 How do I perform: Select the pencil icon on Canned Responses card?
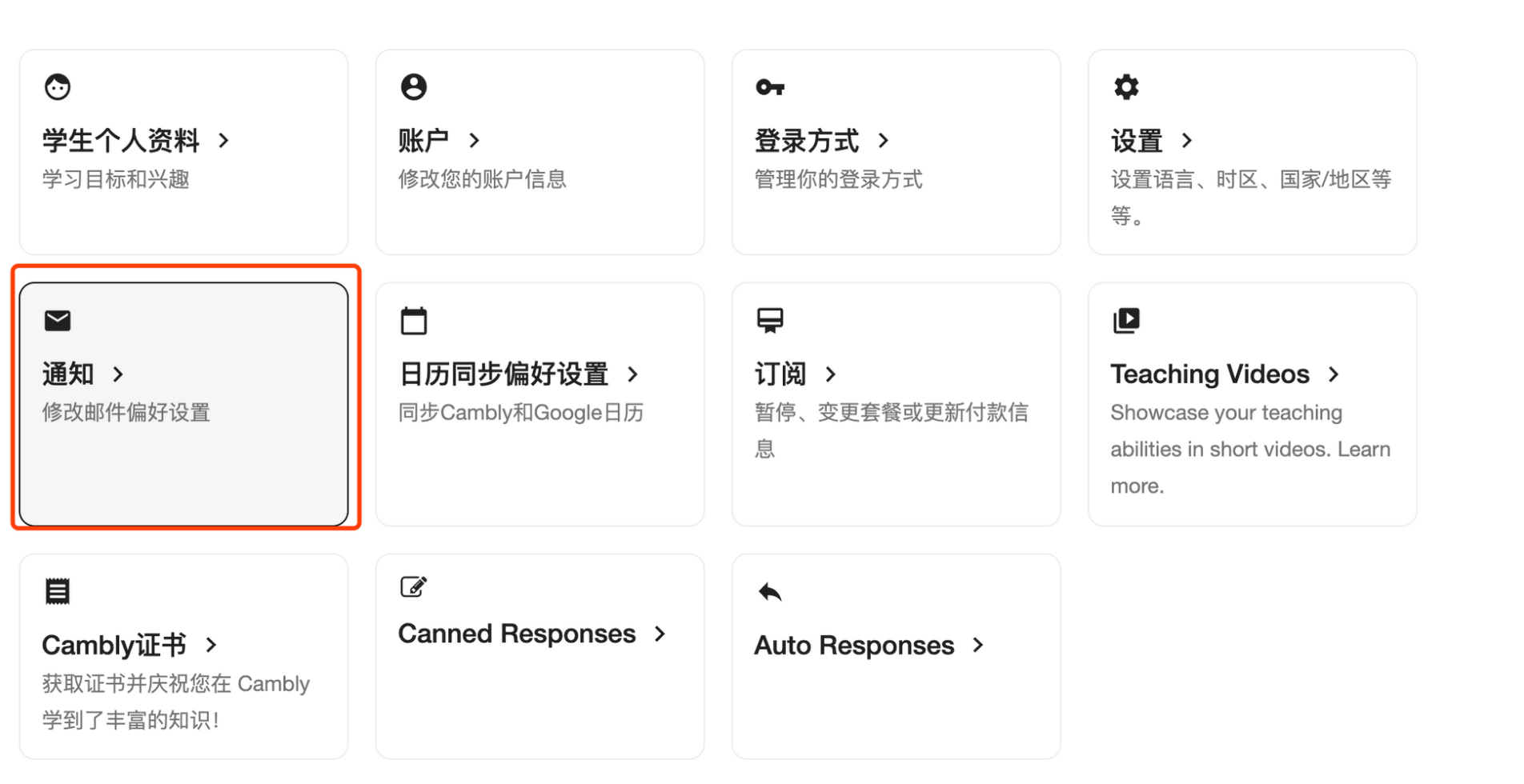(412, 586)
